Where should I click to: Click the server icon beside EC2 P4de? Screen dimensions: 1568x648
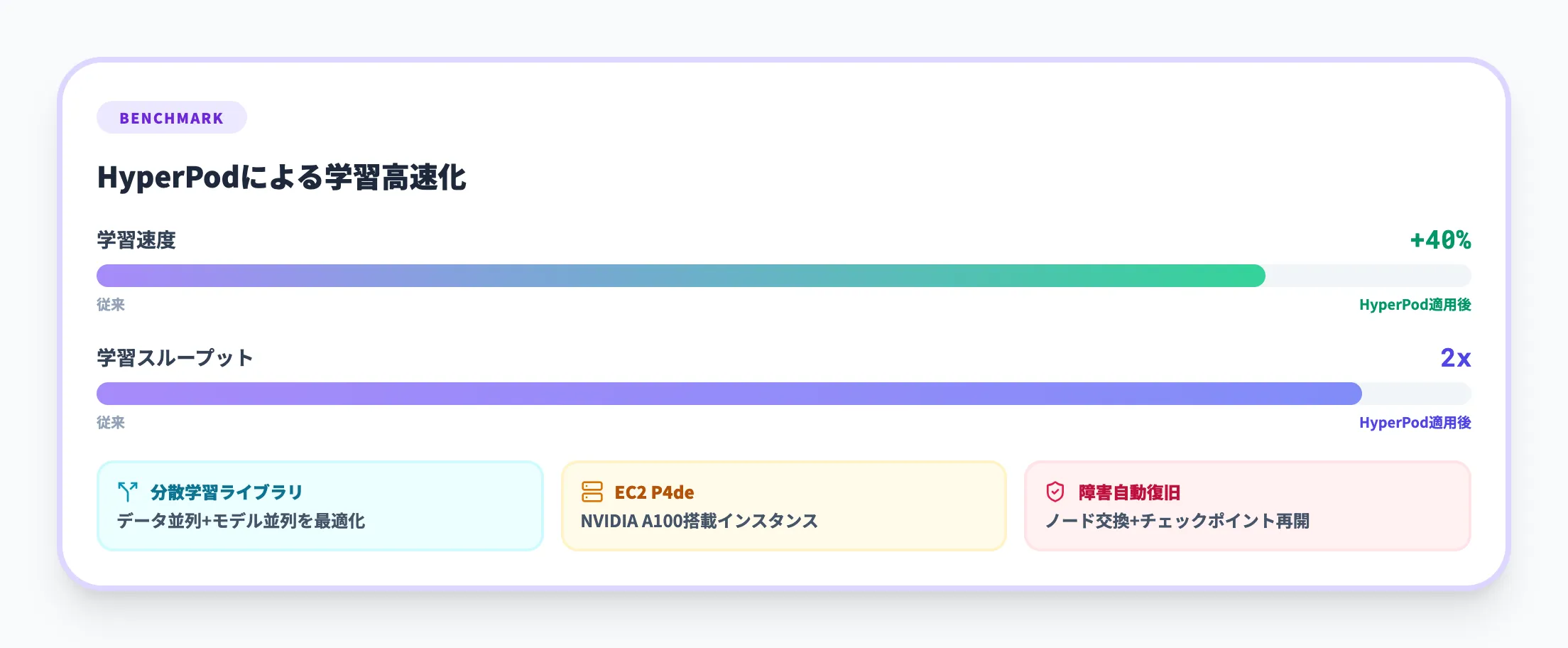coord(592,492)
